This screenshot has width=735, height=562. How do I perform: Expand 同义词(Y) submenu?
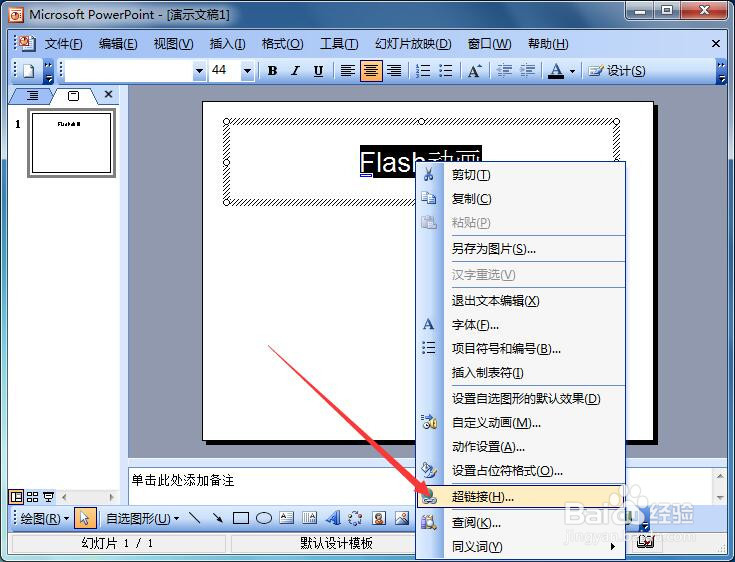point(521,547)
